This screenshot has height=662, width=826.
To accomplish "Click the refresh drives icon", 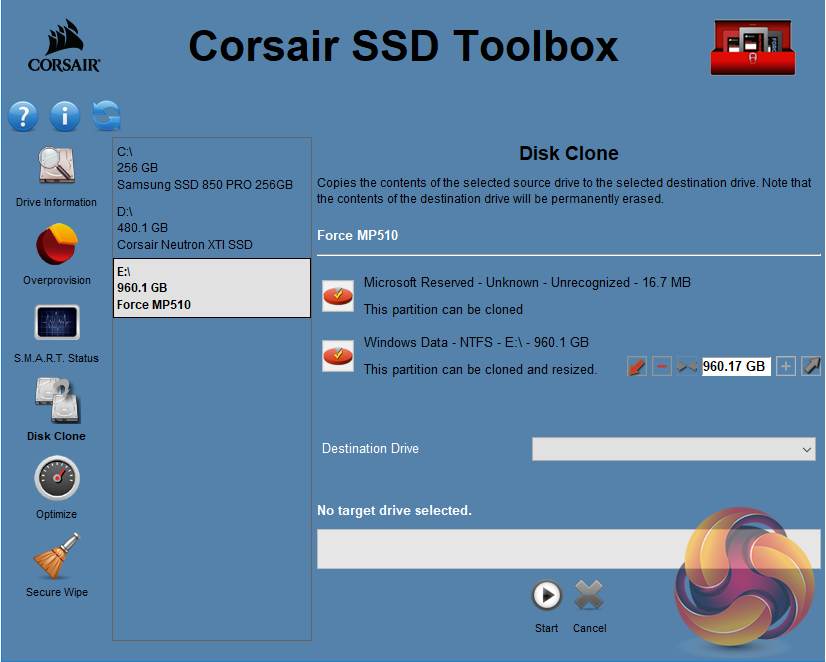I will click(x=106, y=116).
